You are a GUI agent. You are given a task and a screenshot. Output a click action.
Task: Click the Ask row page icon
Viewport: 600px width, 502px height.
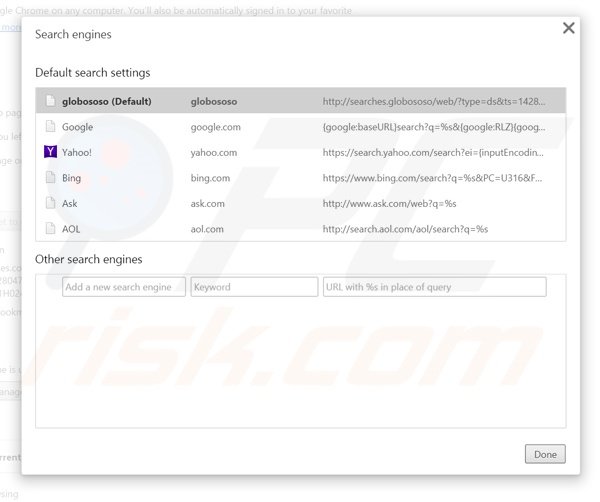tap(50, 204)
